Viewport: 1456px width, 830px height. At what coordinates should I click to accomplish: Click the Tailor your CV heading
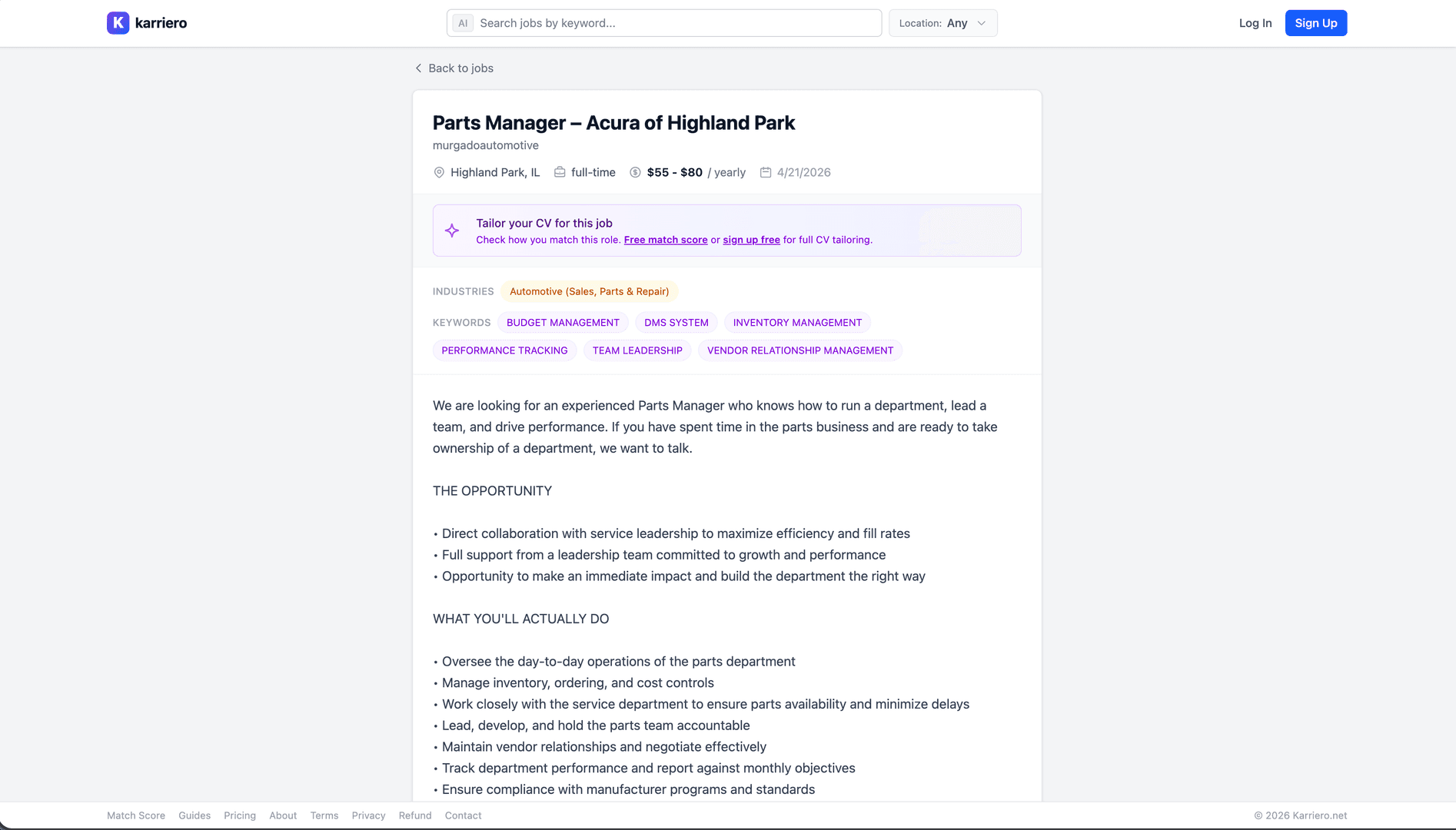tap(544, 223)
